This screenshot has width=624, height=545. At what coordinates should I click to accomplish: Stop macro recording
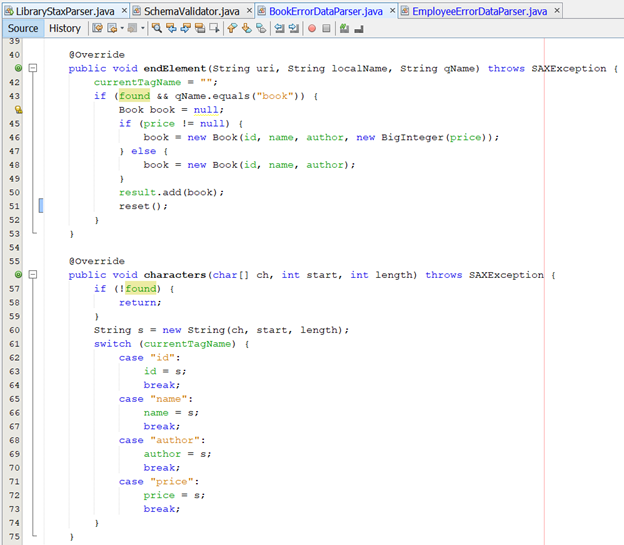point(326,28)
